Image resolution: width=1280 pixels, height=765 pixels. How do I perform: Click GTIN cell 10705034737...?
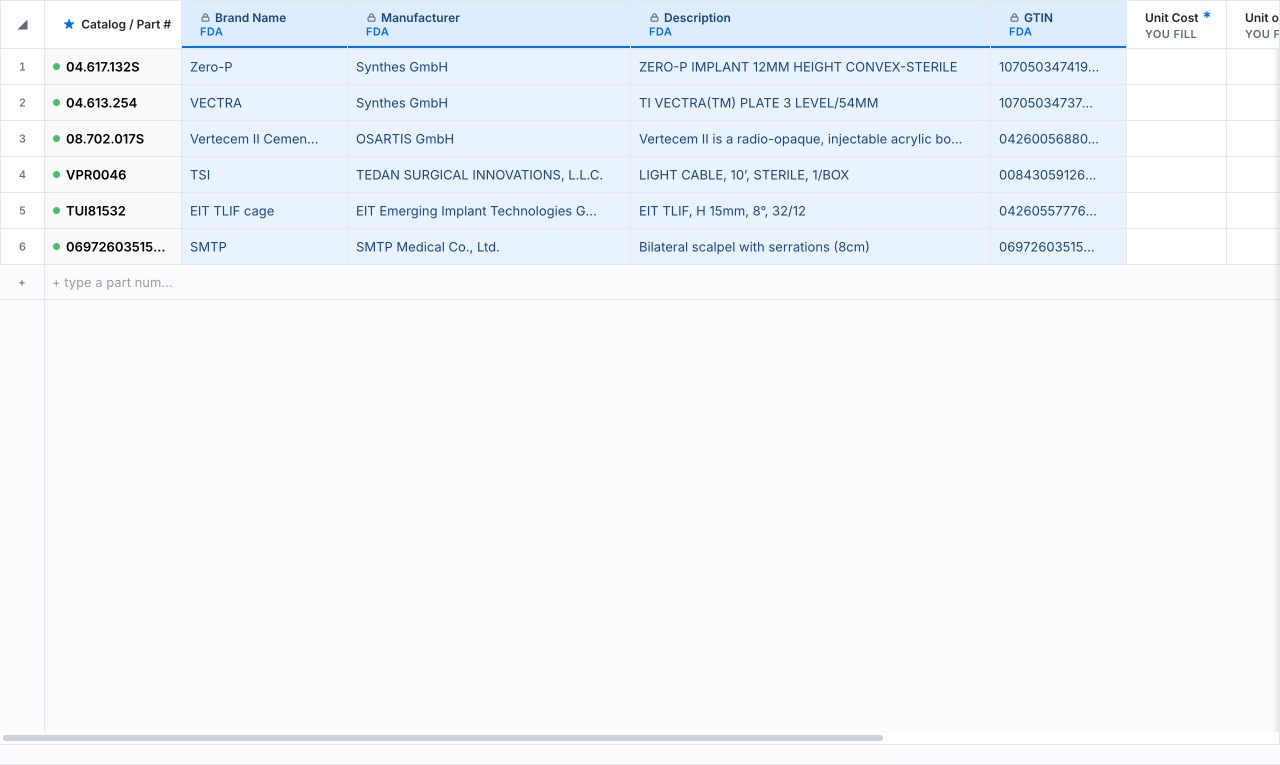(x=1058, y=103)
